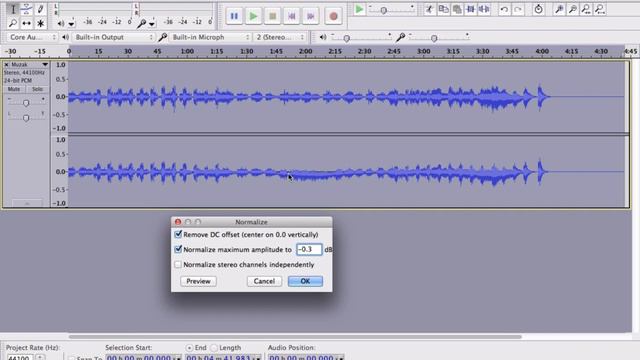Click the 2:00 mark on timeline ruler
This screenshot has height=360, width=640.
(x=305, y=51)
